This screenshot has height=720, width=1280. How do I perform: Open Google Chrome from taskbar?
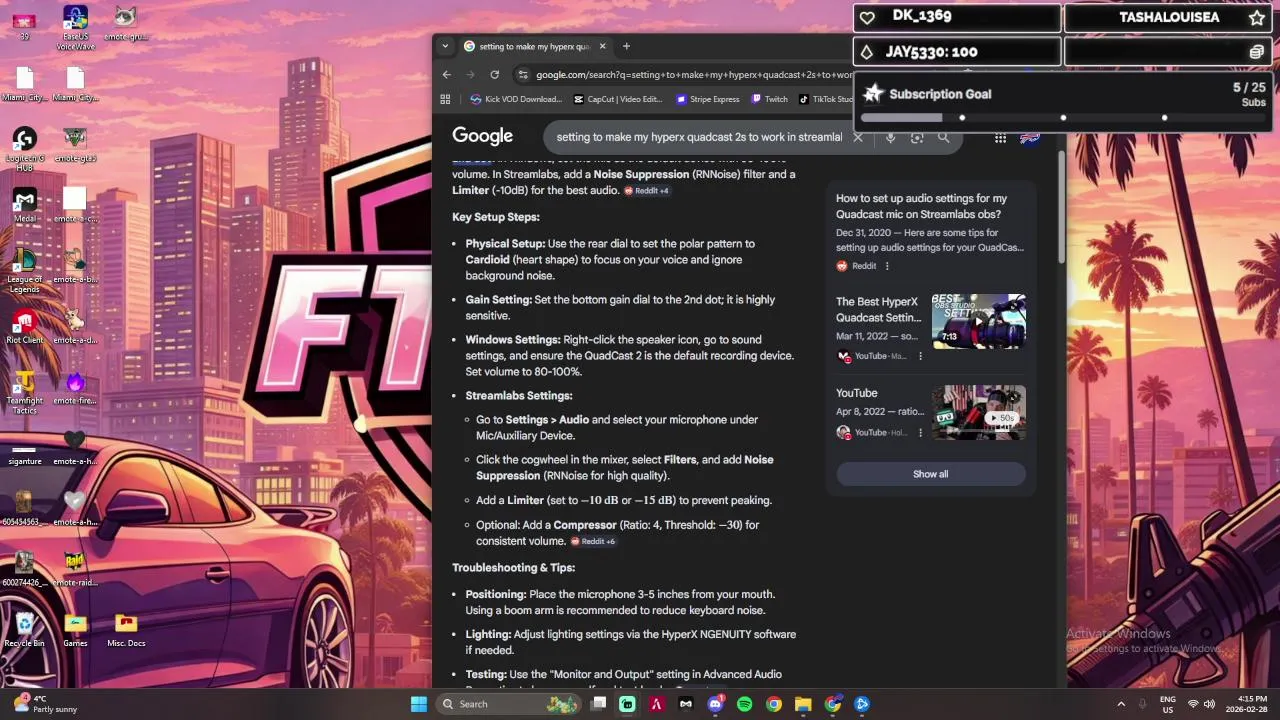pyautogui.click(x=774, y=704)
